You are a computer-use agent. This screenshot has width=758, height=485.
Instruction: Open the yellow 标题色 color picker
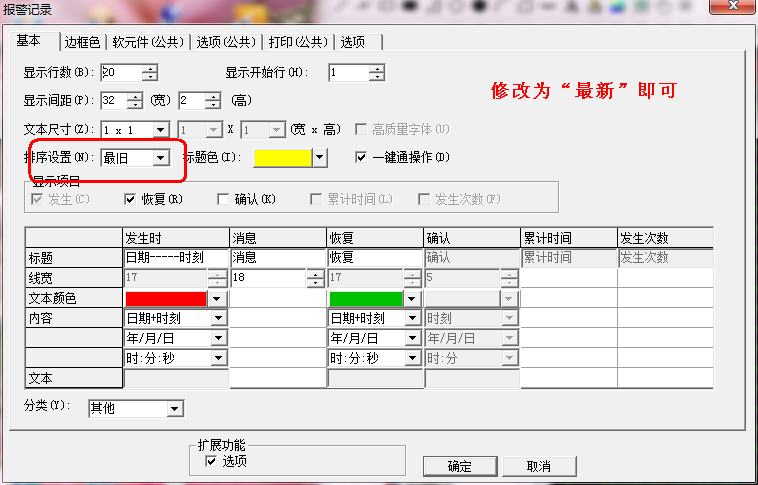click(319, 157)
